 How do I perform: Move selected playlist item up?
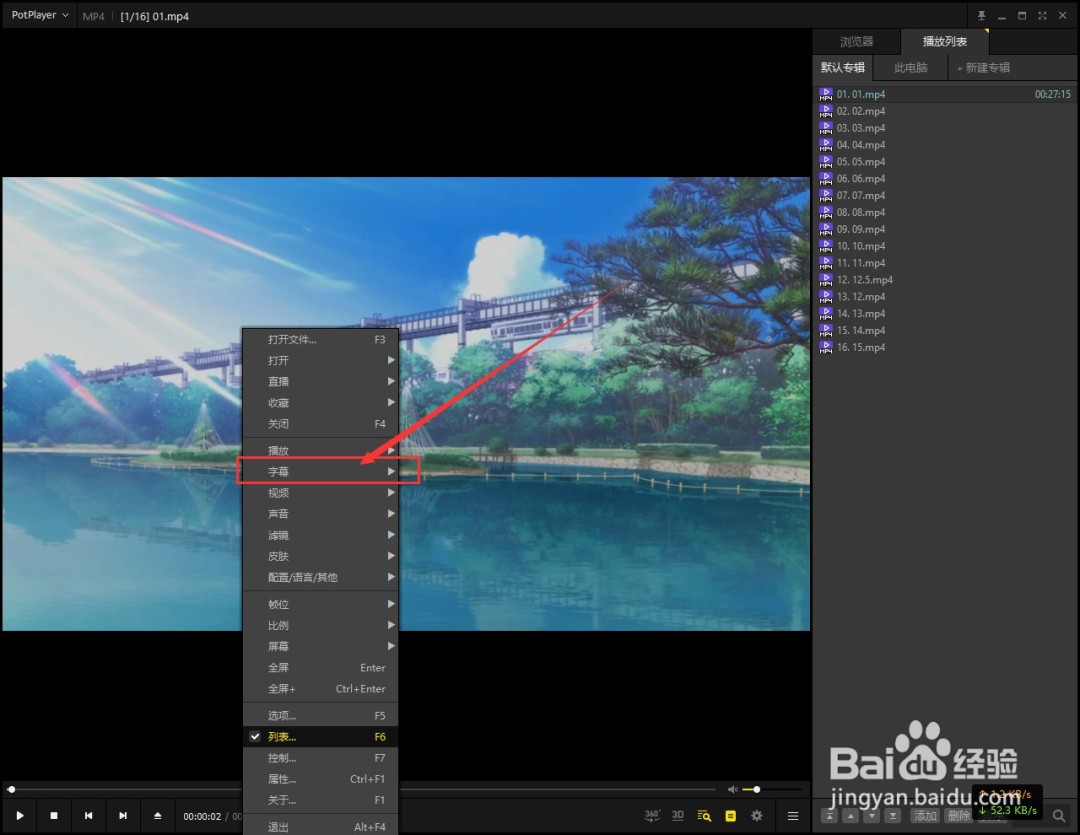851,816
